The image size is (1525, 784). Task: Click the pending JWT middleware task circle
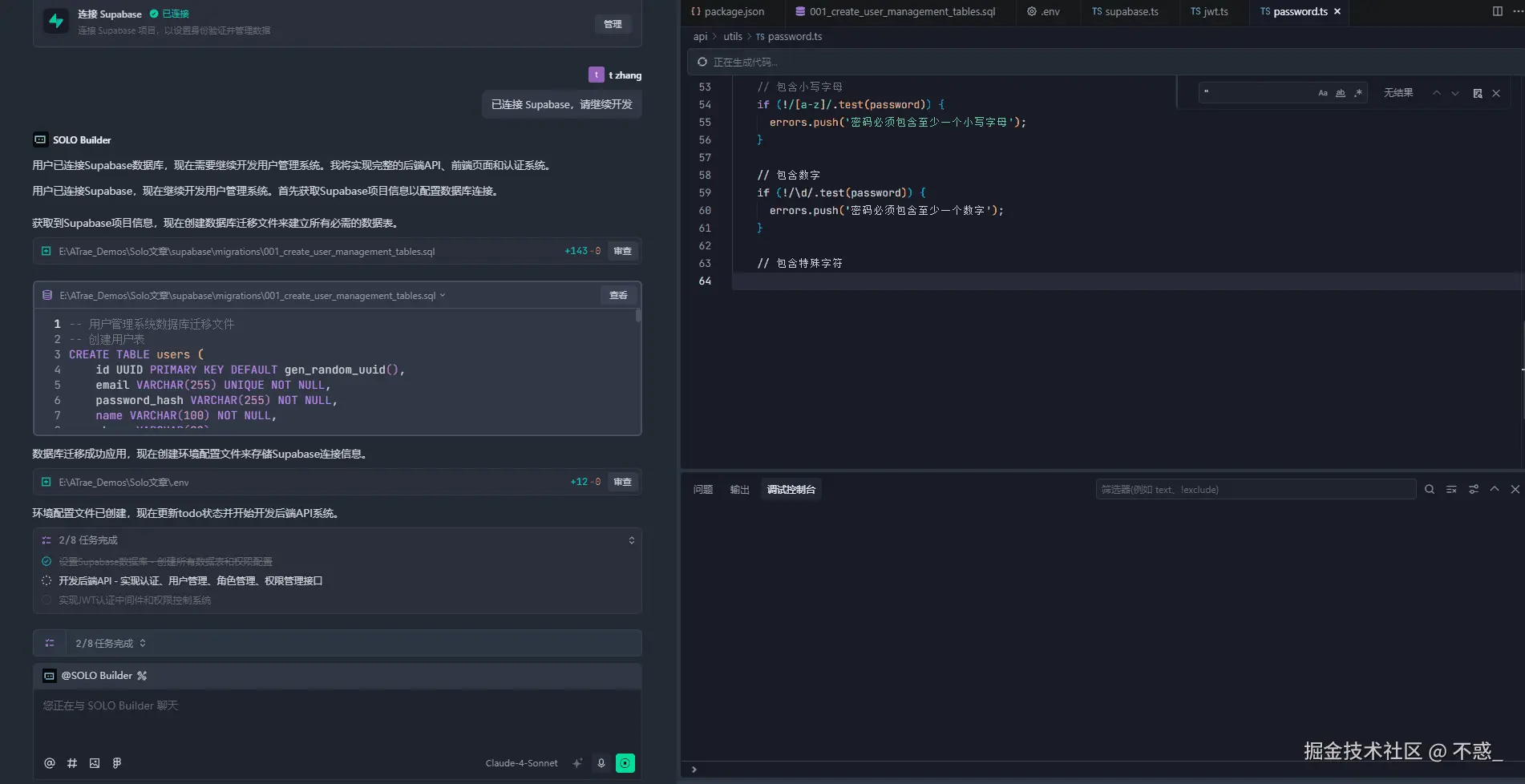coord(47,600)
